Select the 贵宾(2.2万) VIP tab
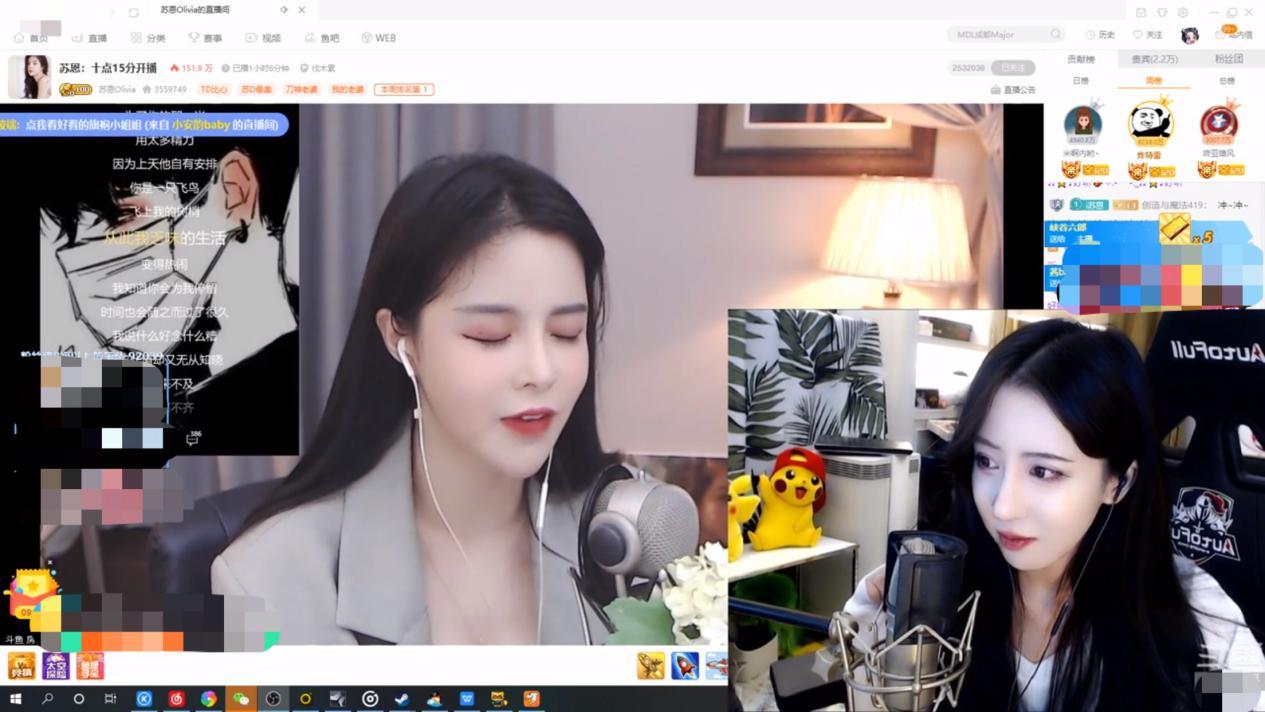1265x712 pixels. point(1154,59)
